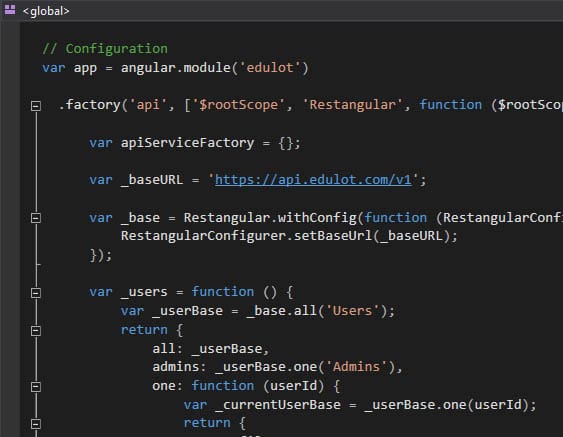Open the https://api.edulot.com/v1 link
Image resolution: width=563 pixels, height=437 pixels.
point(313,180)
